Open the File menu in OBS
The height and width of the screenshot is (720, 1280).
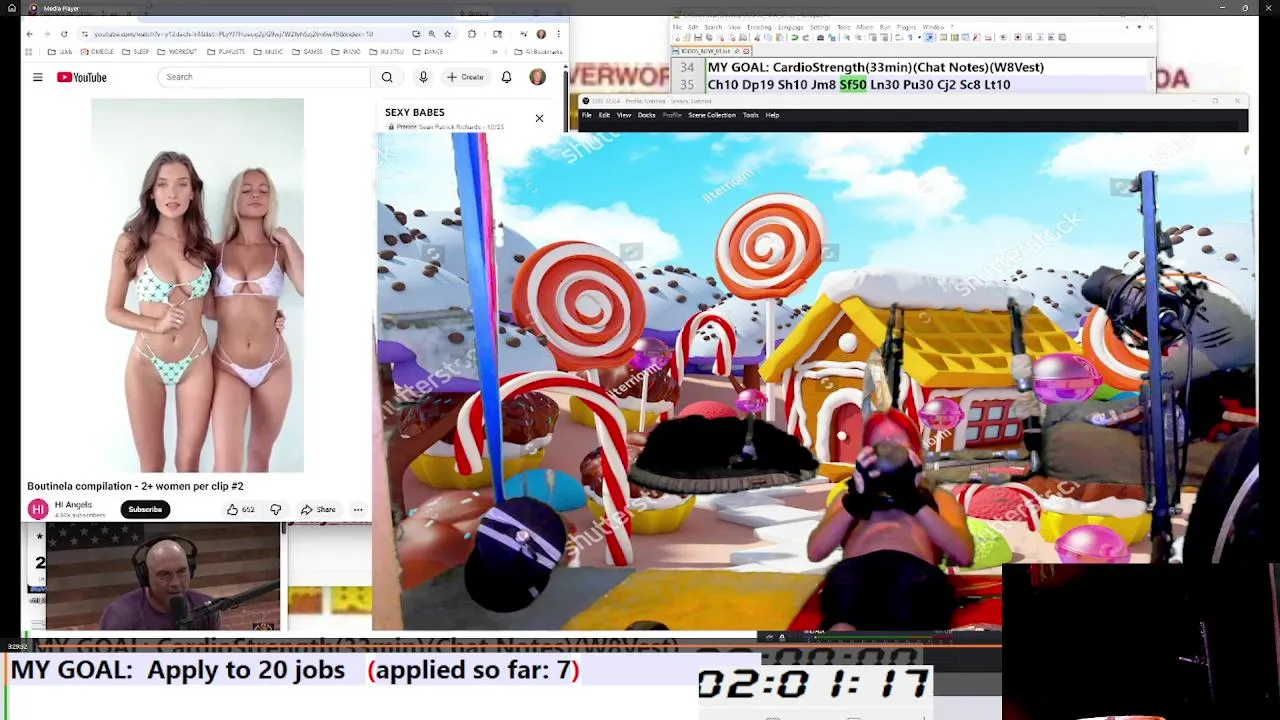point(587,115)
